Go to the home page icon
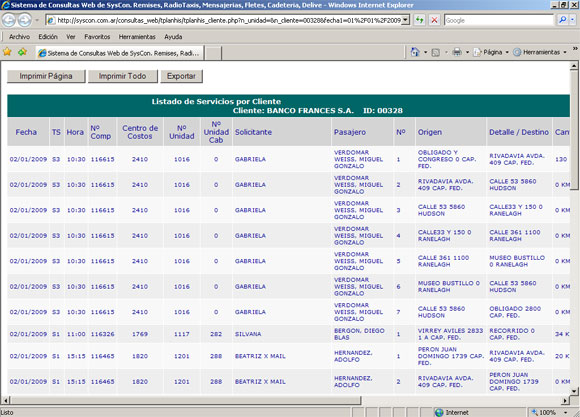The height and width of the screenshot is (417, 580). point(415,52)
